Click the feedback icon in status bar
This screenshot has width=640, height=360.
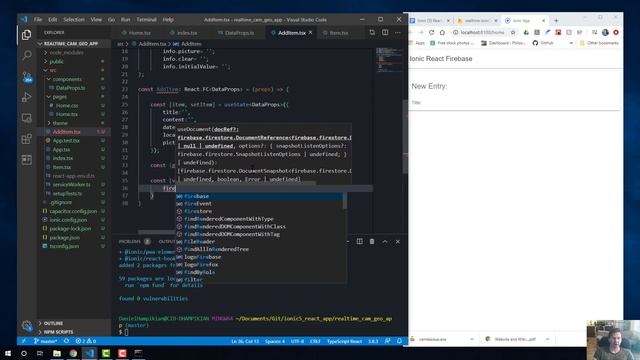pyautogui.click(x=387, y=341)
